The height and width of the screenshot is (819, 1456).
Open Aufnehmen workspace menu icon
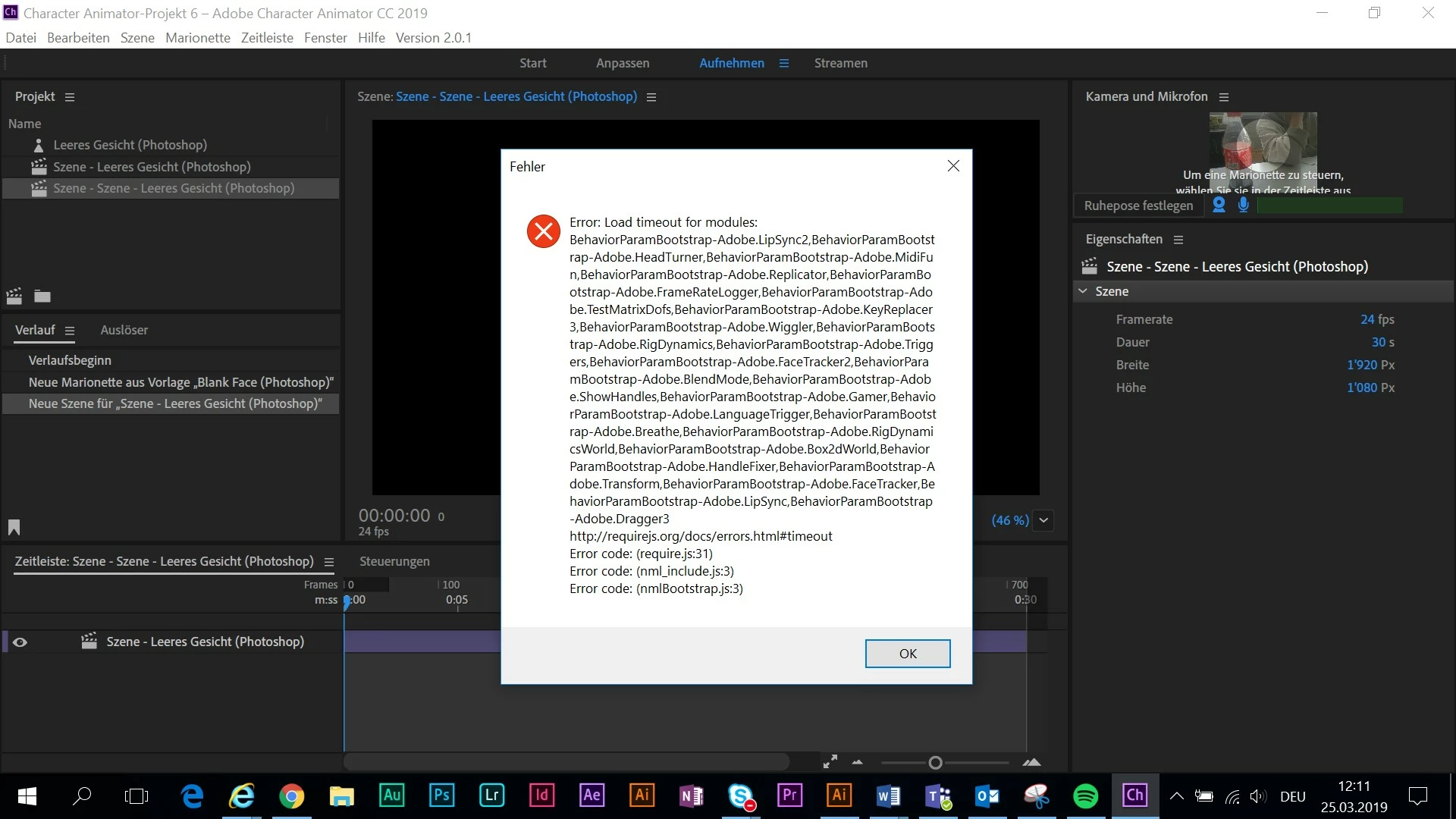pos(784,64)
